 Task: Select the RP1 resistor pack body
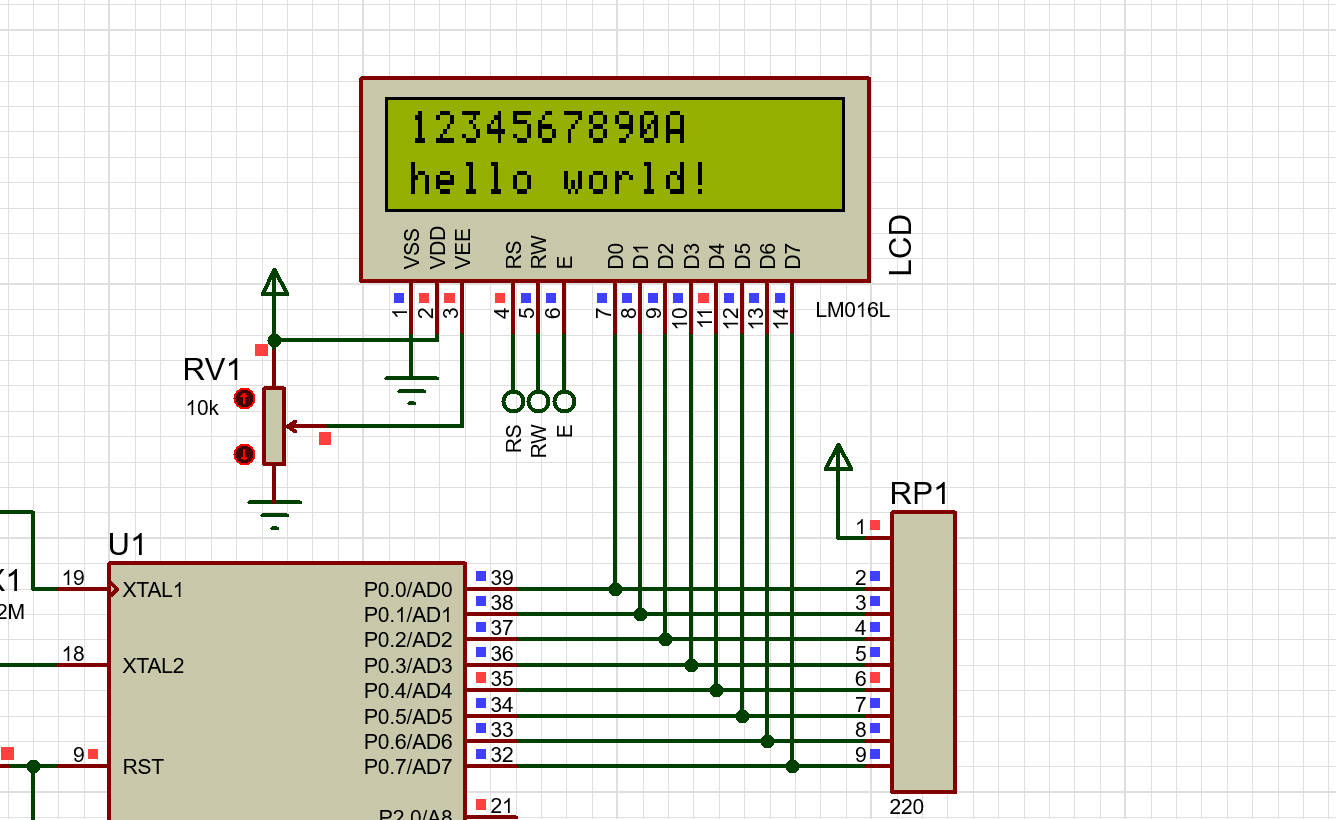(x=923, y=652)
